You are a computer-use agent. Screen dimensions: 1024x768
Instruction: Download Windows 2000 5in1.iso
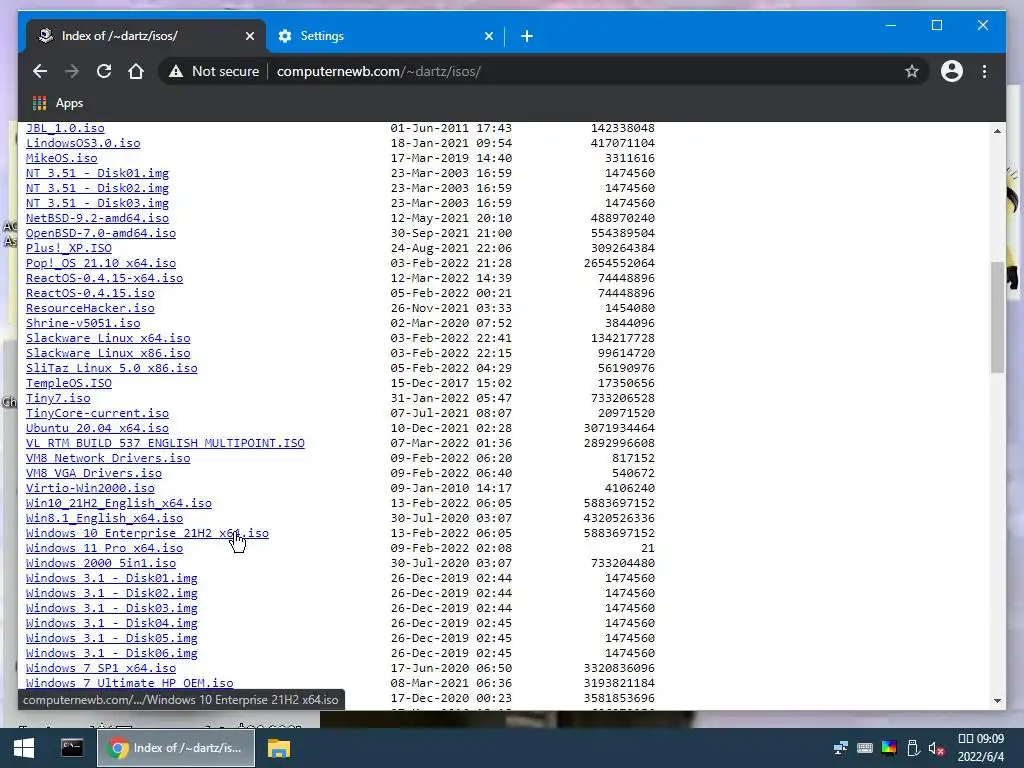point(101,564)
